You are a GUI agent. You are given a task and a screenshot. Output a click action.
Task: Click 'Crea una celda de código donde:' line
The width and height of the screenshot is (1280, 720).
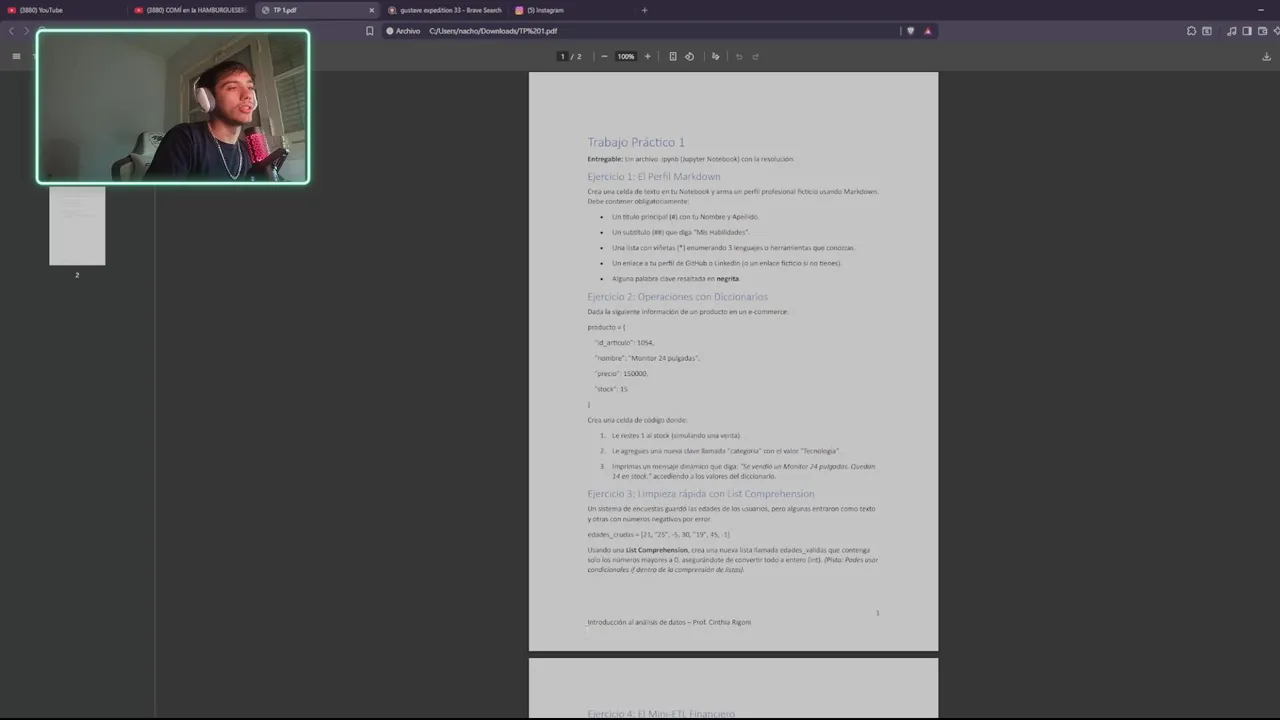[637, 420]
